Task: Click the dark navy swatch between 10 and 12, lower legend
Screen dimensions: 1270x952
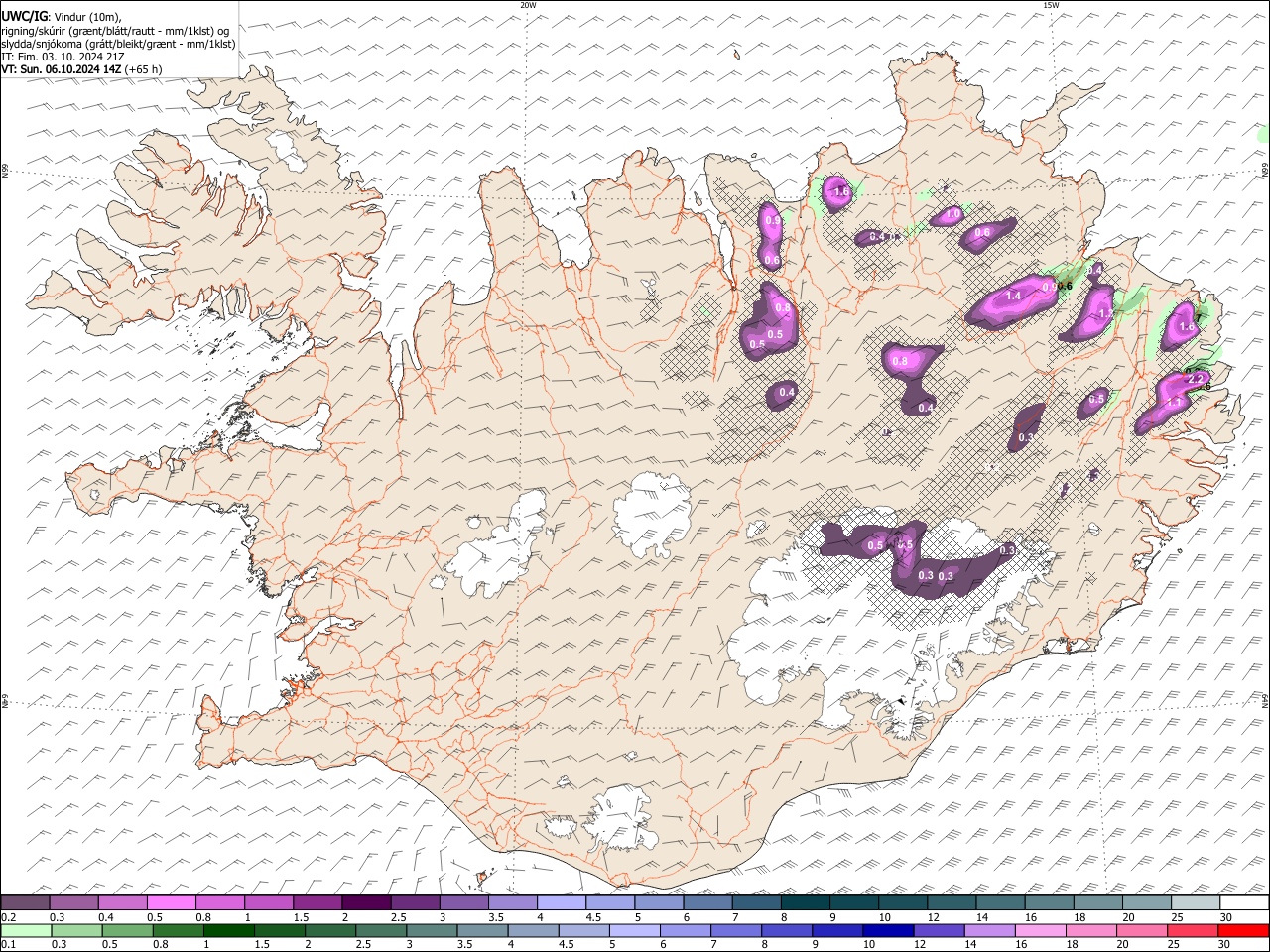Action: (888, 931)
